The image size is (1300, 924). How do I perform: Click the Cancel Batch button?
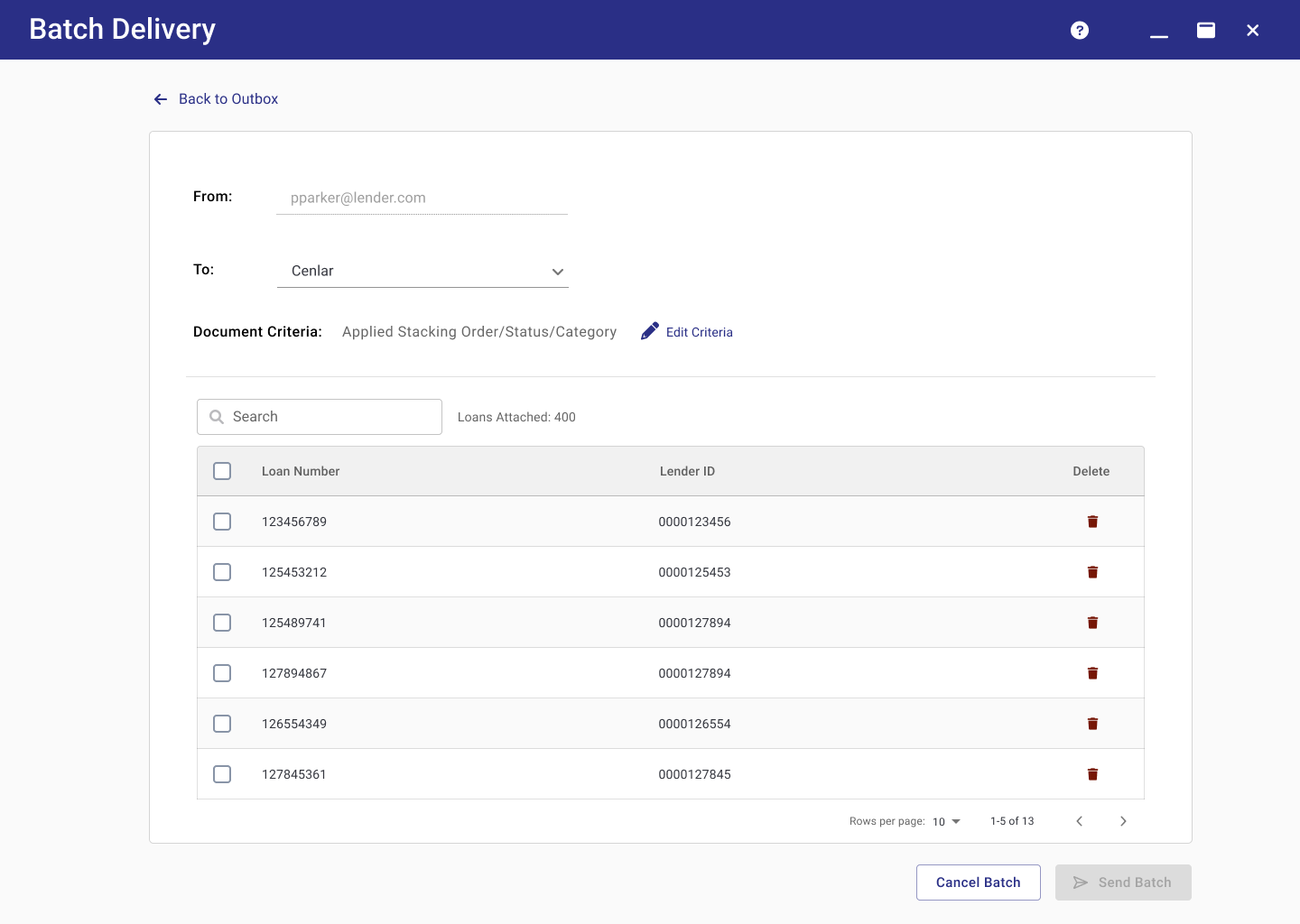click(979, 882)
